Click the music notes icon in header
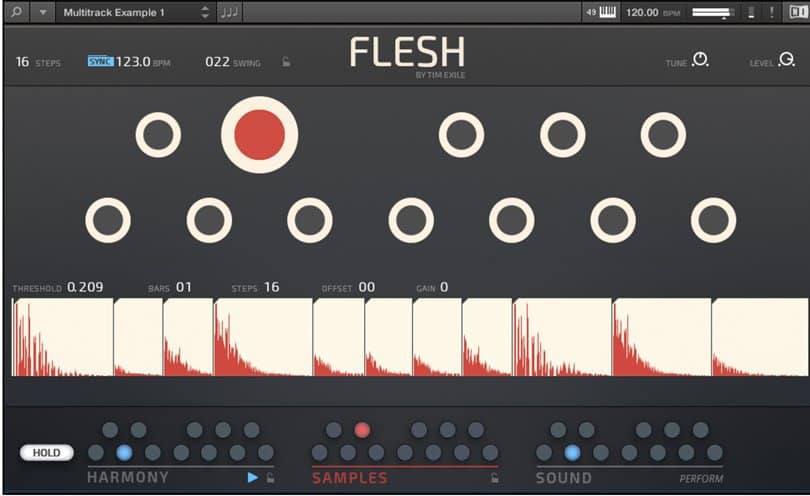This screenshot has width=810, height=496. (x=230, y=13)
